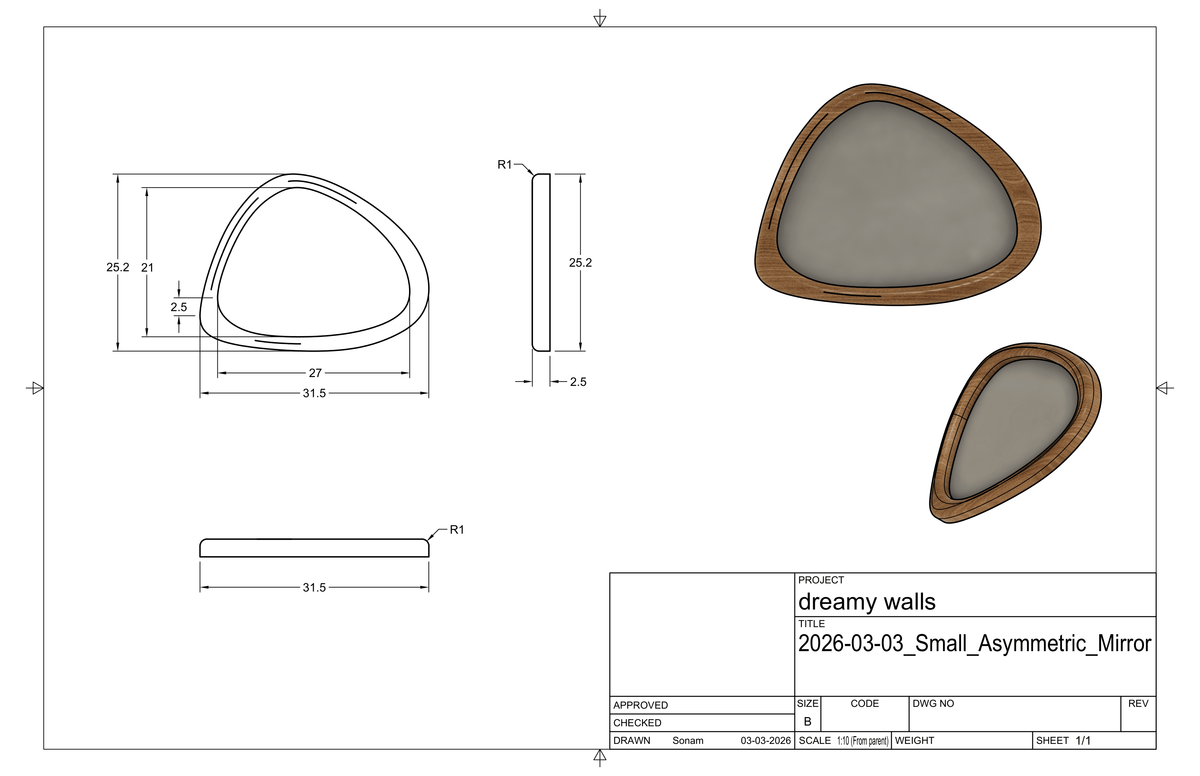
Task: Select the R1 radius callout on bottom edge view
Action: pos(458,529)
